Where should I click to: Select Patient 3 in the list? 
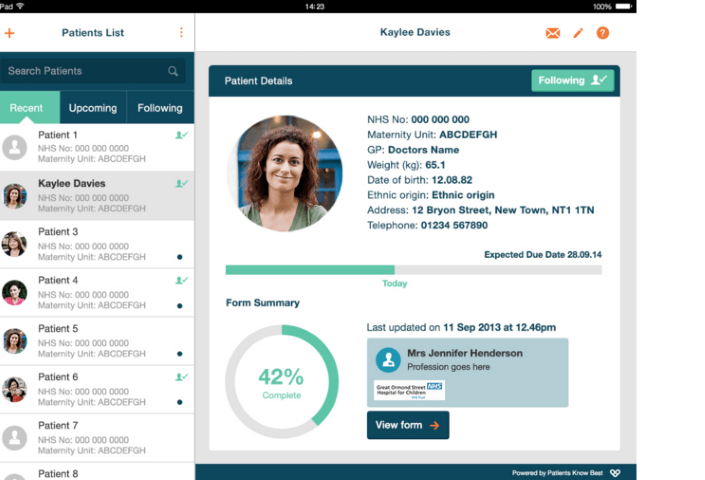point(97,244)
